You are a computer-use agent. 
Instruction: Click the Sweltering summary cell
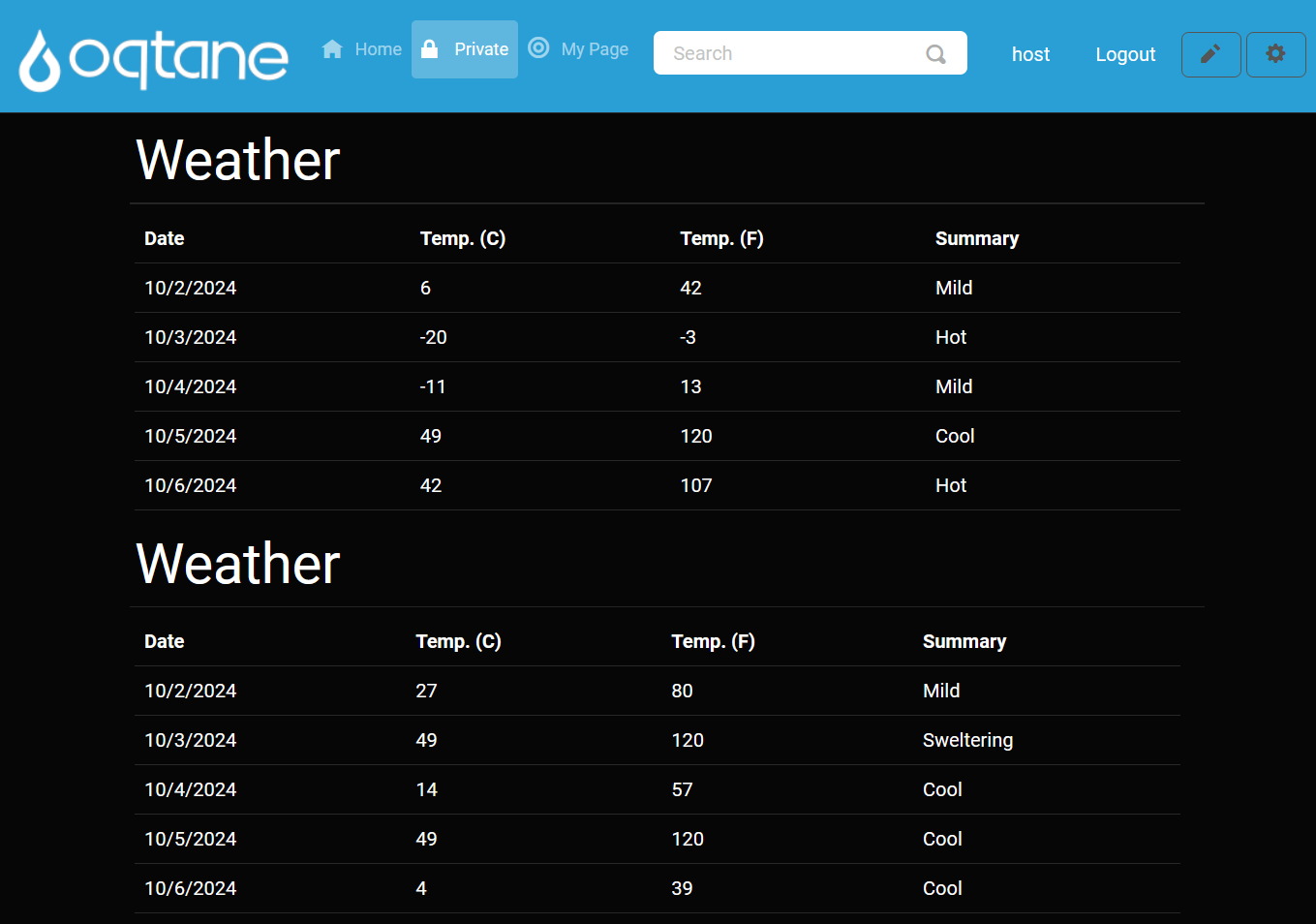pyautogui.click(x=967, y=740)
